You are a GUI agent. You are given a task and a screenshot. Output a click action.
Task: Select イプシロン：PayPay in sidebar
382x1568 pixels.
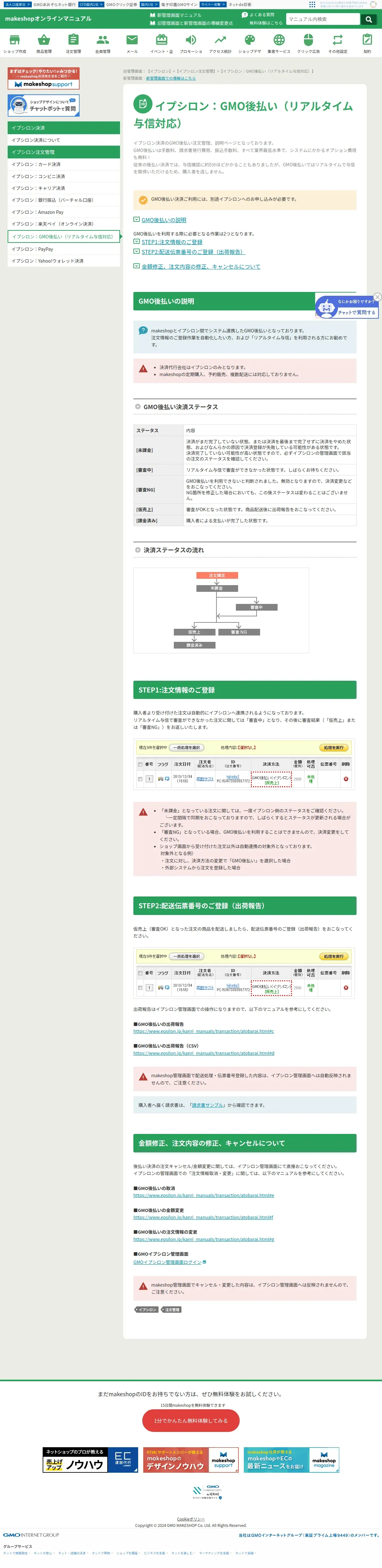64,249
